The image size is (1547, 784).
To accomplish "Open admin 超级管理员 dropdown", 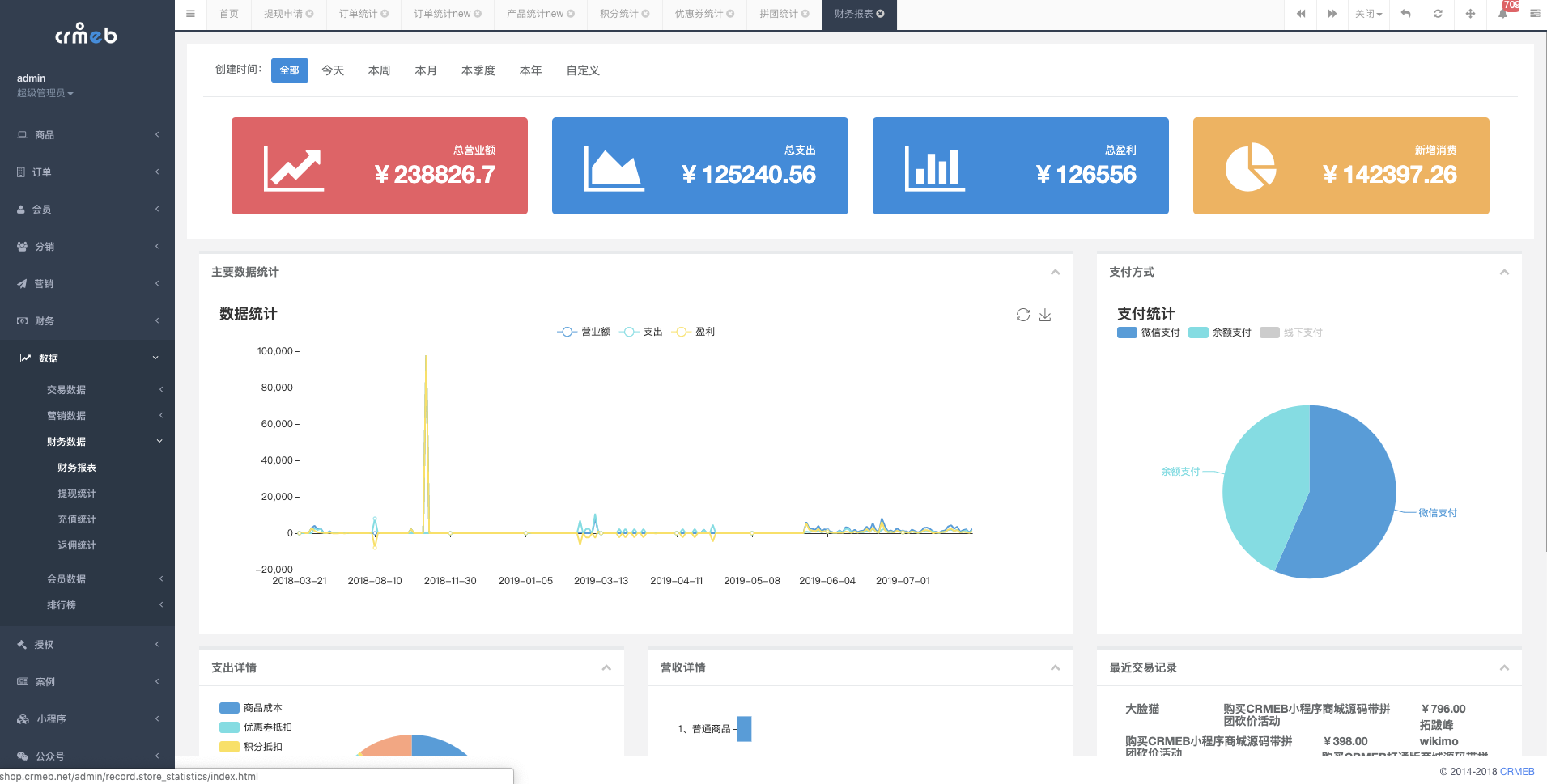I will [45, 93].
